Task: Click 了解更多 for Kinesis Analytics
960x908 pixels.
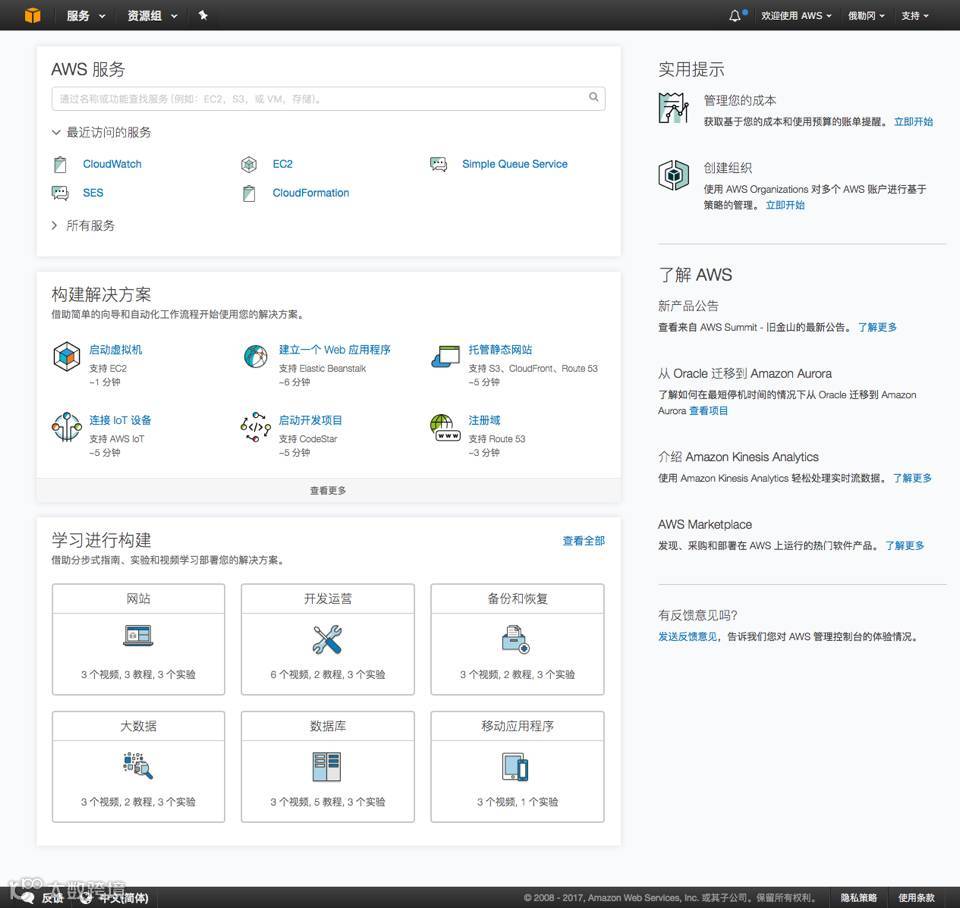Action: coord(912,478)
